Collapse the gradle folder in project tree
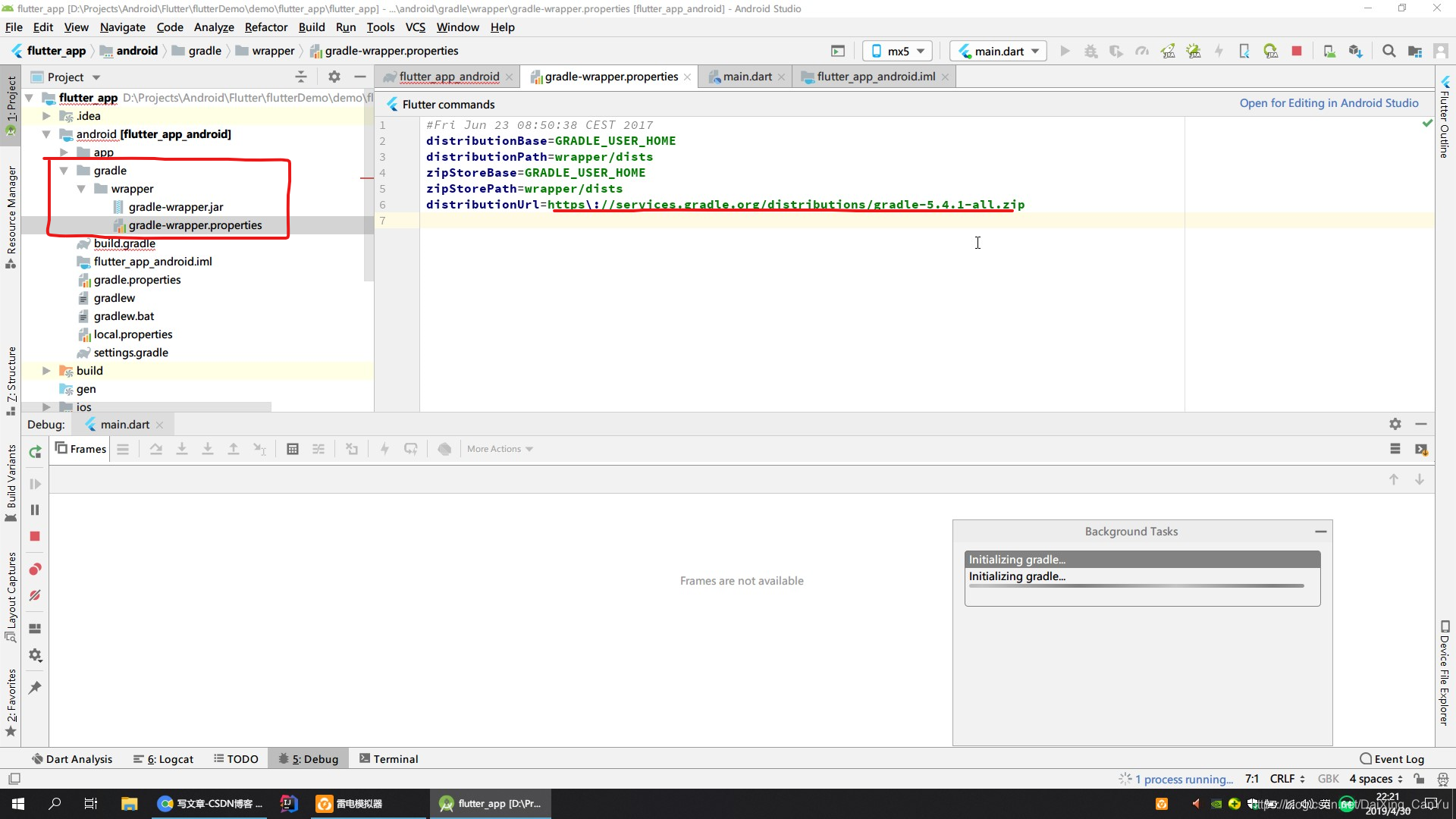 [x=64, y=171]
